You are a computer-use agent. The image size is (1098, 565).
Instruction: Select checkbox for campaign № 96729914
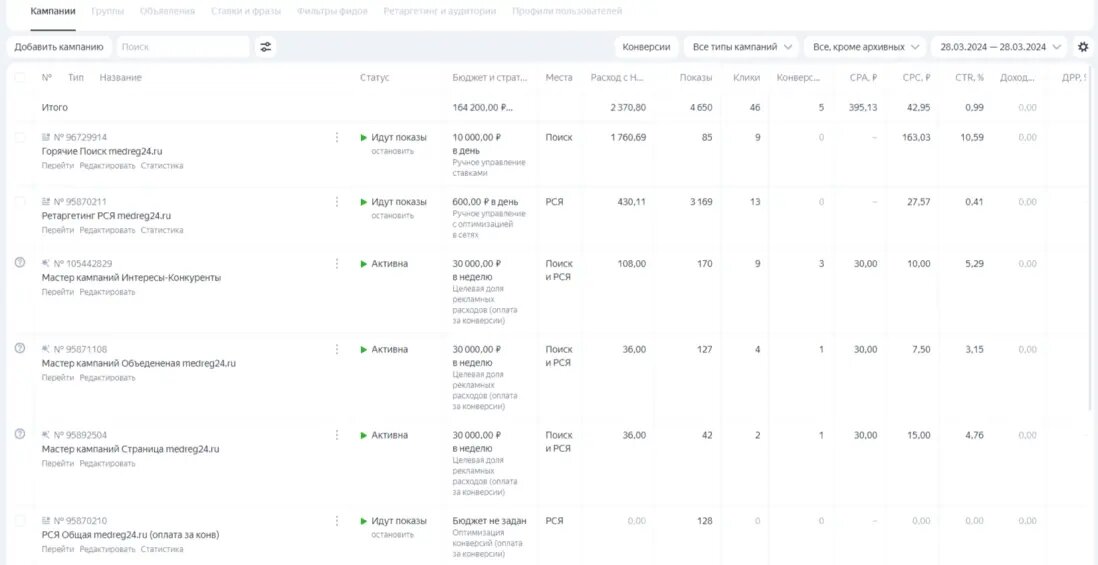tap(20, 138)
